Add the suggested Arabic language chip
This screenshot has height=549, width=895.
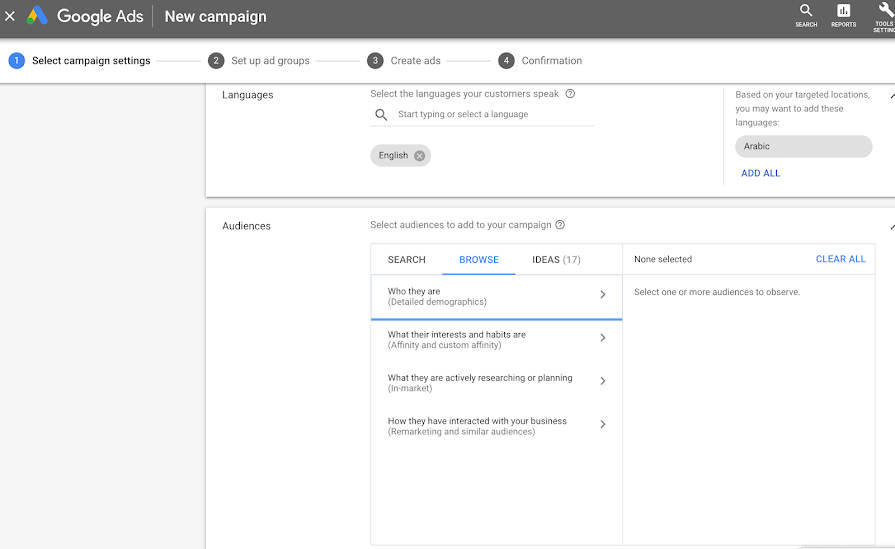(803, 146)
